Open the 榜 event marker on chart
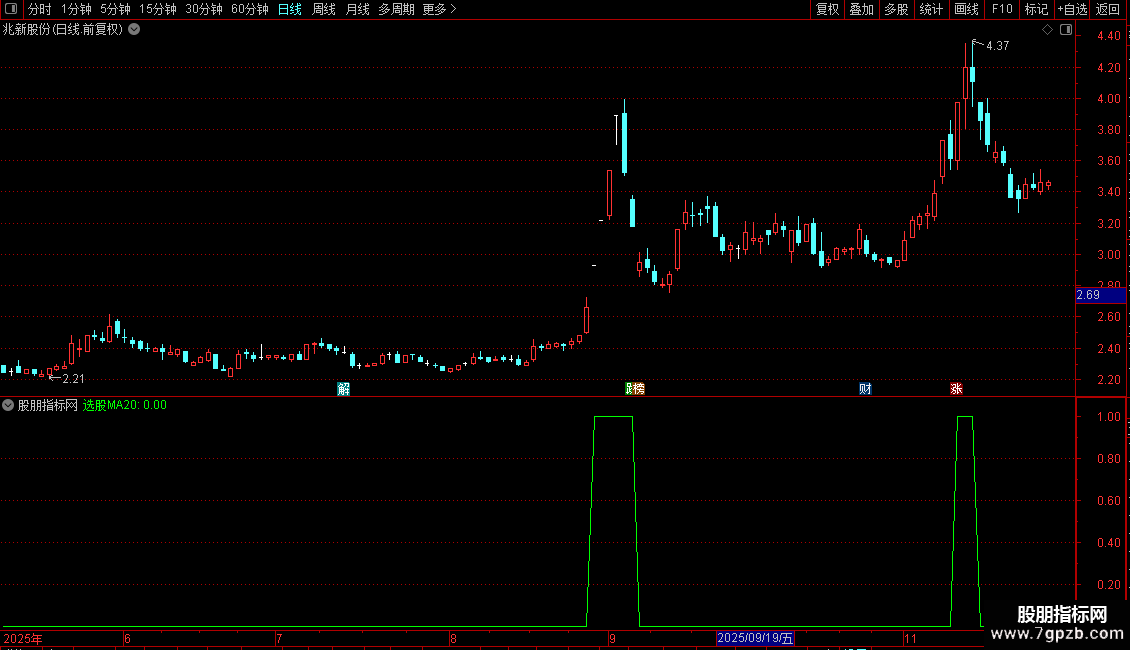Image resolution: width=1130 pixels, height=650 pixels. (x=639, y=389)
